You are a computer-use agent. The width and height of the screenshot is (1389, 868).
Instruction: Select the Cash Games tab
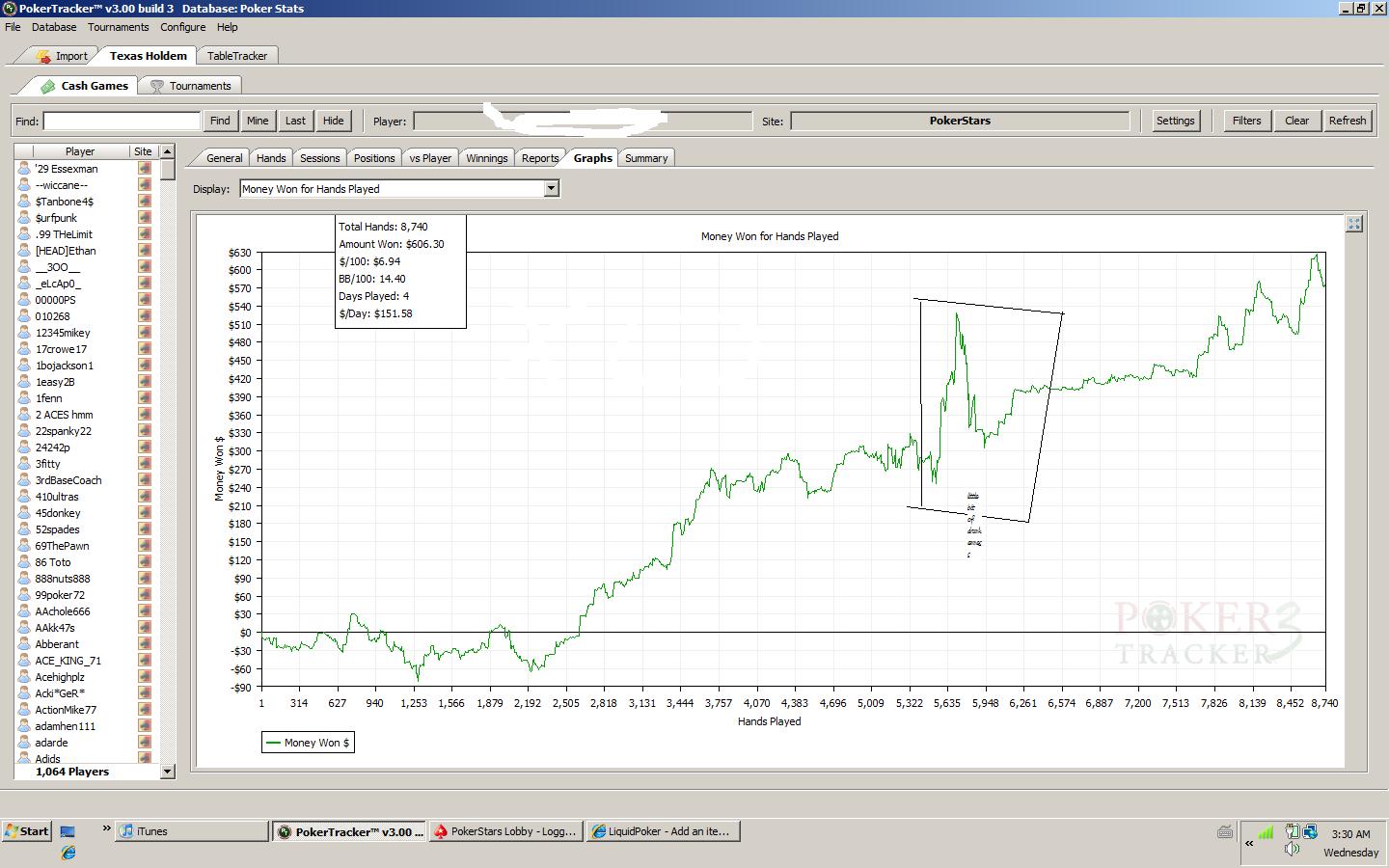[85, 86]
